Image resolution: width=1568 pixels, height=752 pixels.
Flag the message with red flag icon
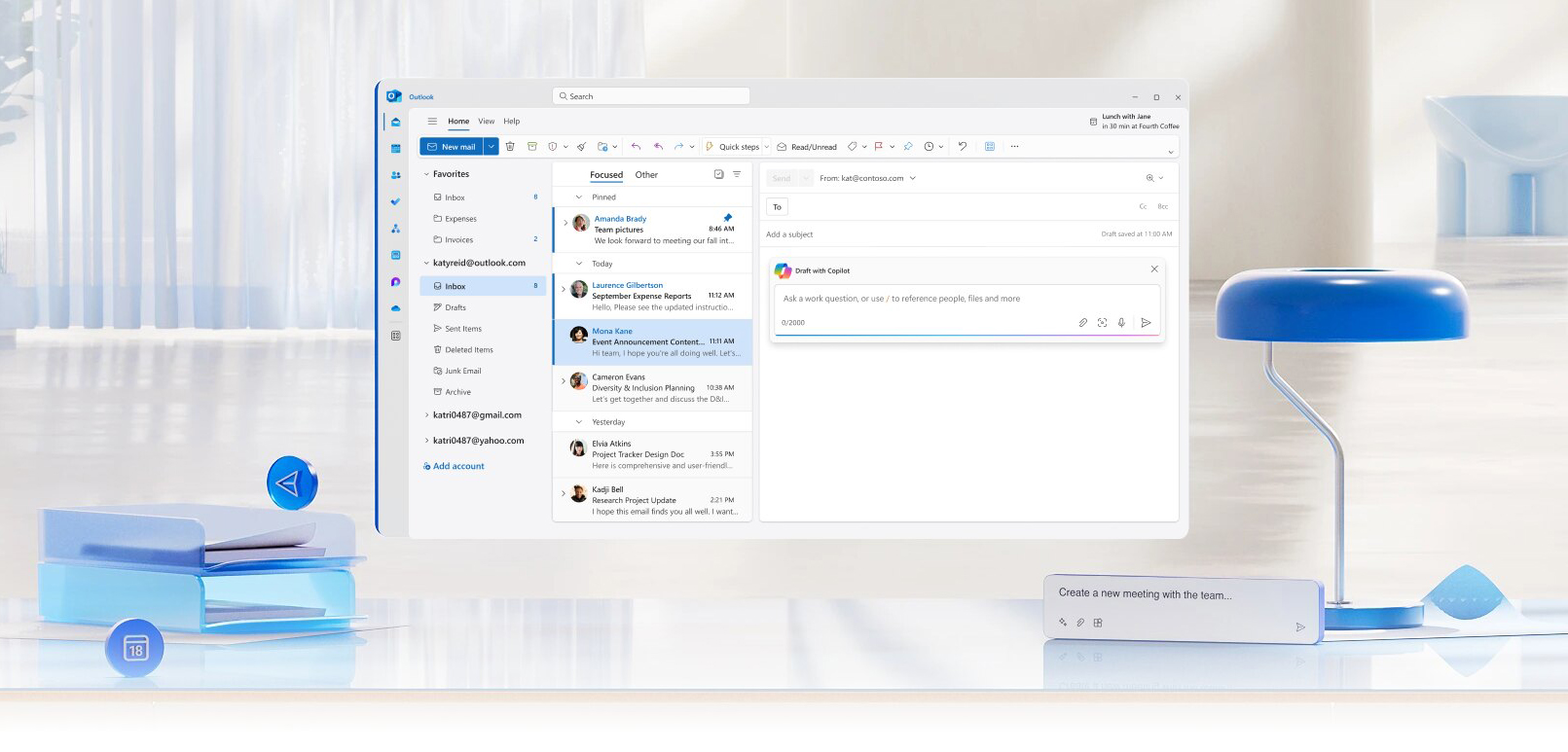point(879,147)
